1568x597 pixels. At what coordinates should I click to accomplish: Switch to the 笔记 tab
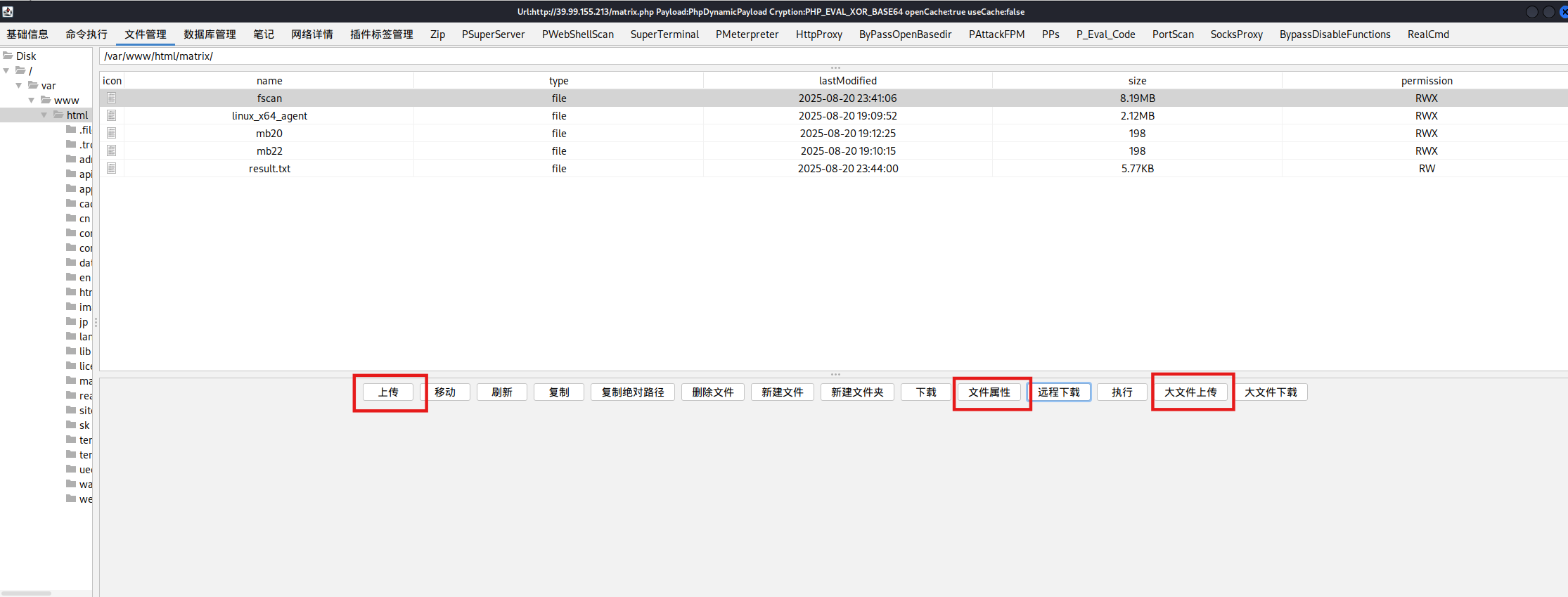coord(264,34)
